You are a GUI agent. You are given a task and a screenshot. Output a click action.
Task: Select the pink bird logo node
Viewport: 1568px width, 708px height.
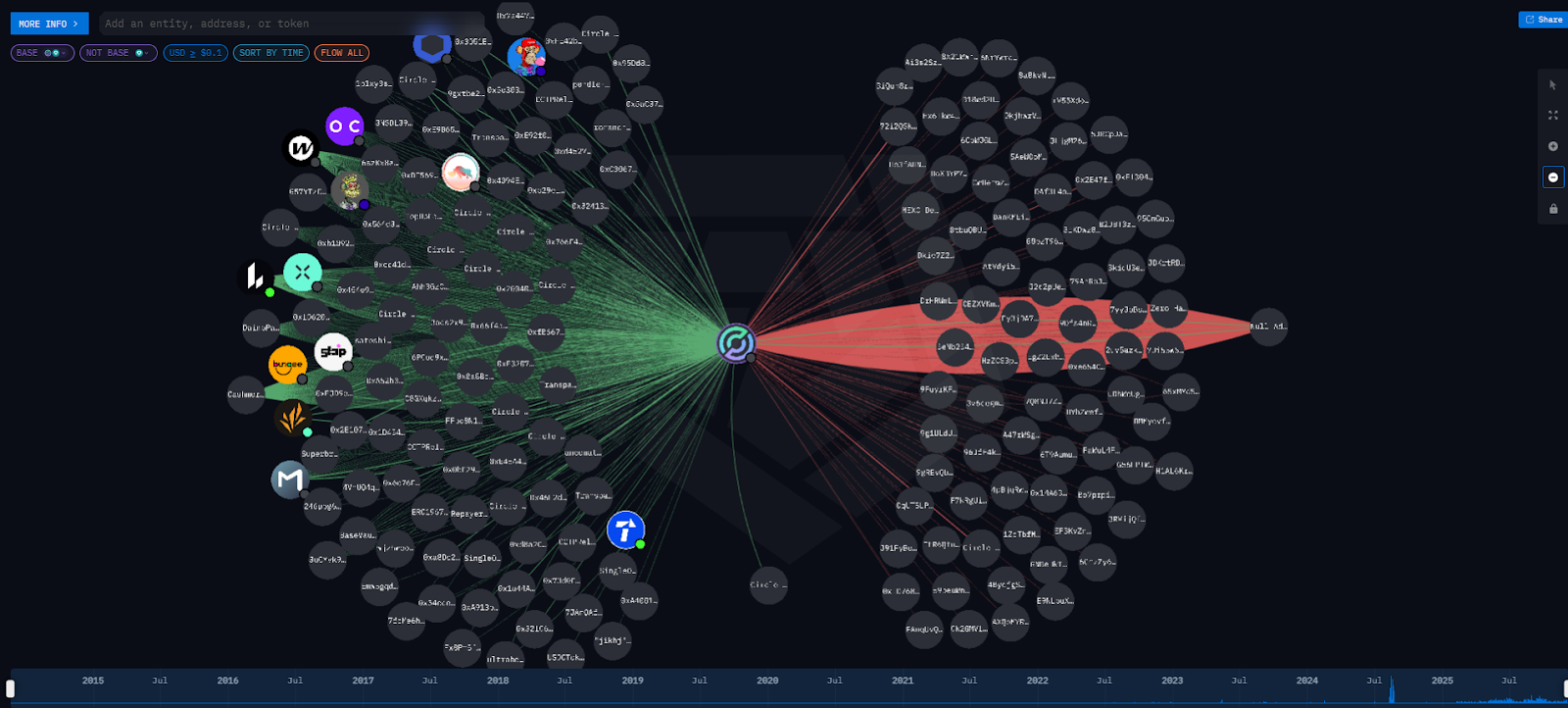pos(461,173)
